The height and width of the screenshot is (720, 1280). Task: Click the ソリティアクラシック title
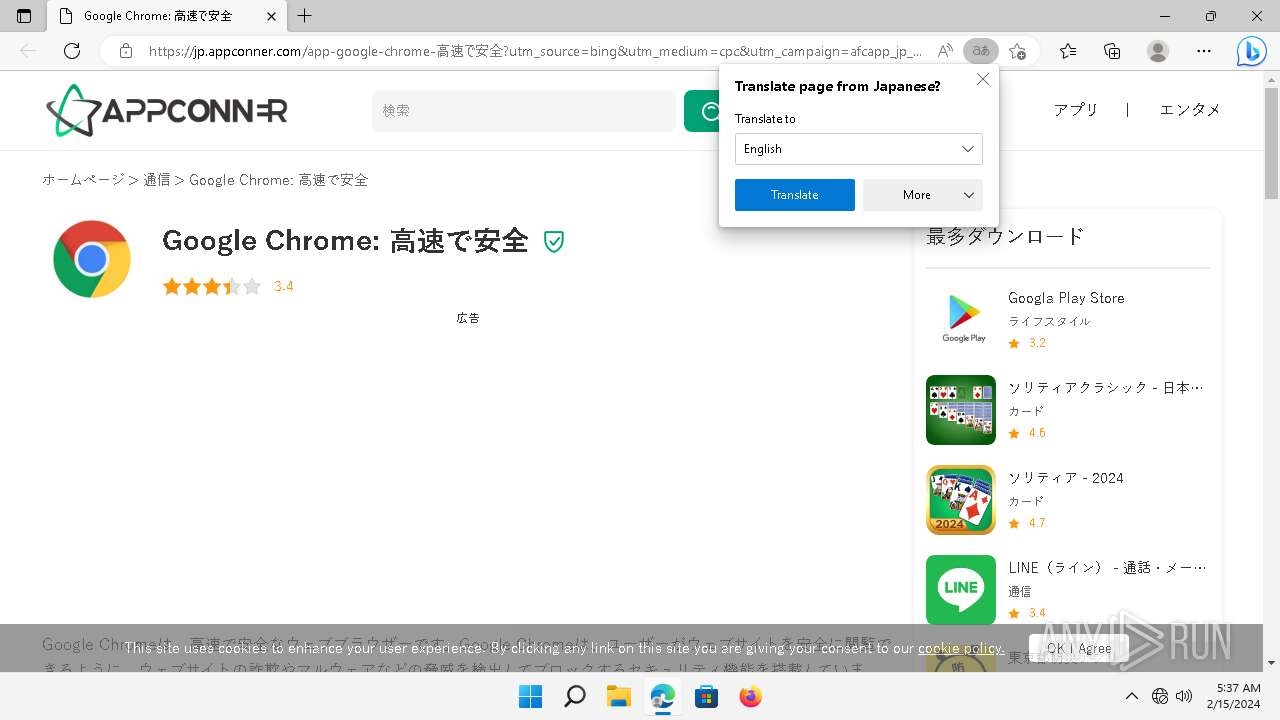click(1106, 388)
